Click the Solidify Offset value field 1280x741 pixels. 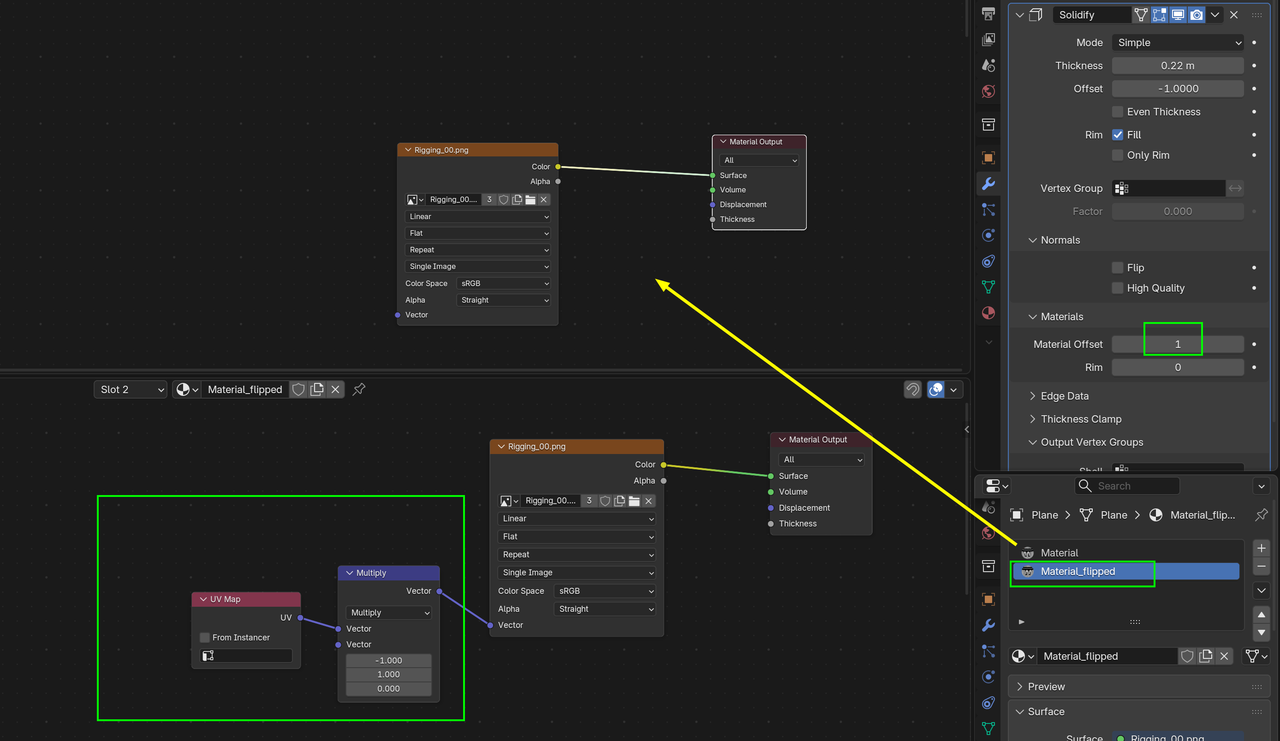coord(1178,89)
